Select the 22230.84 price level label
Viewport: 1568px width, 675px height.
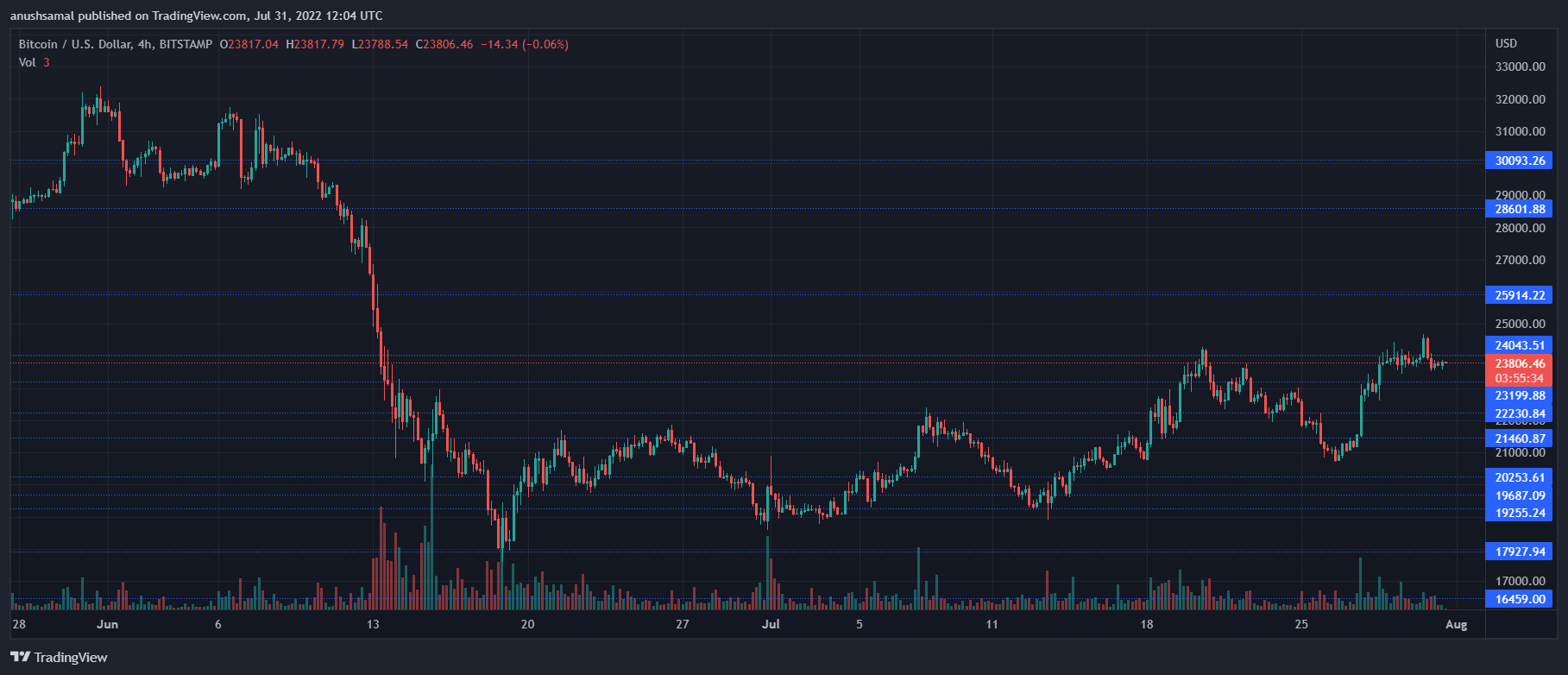point(1519,413)
